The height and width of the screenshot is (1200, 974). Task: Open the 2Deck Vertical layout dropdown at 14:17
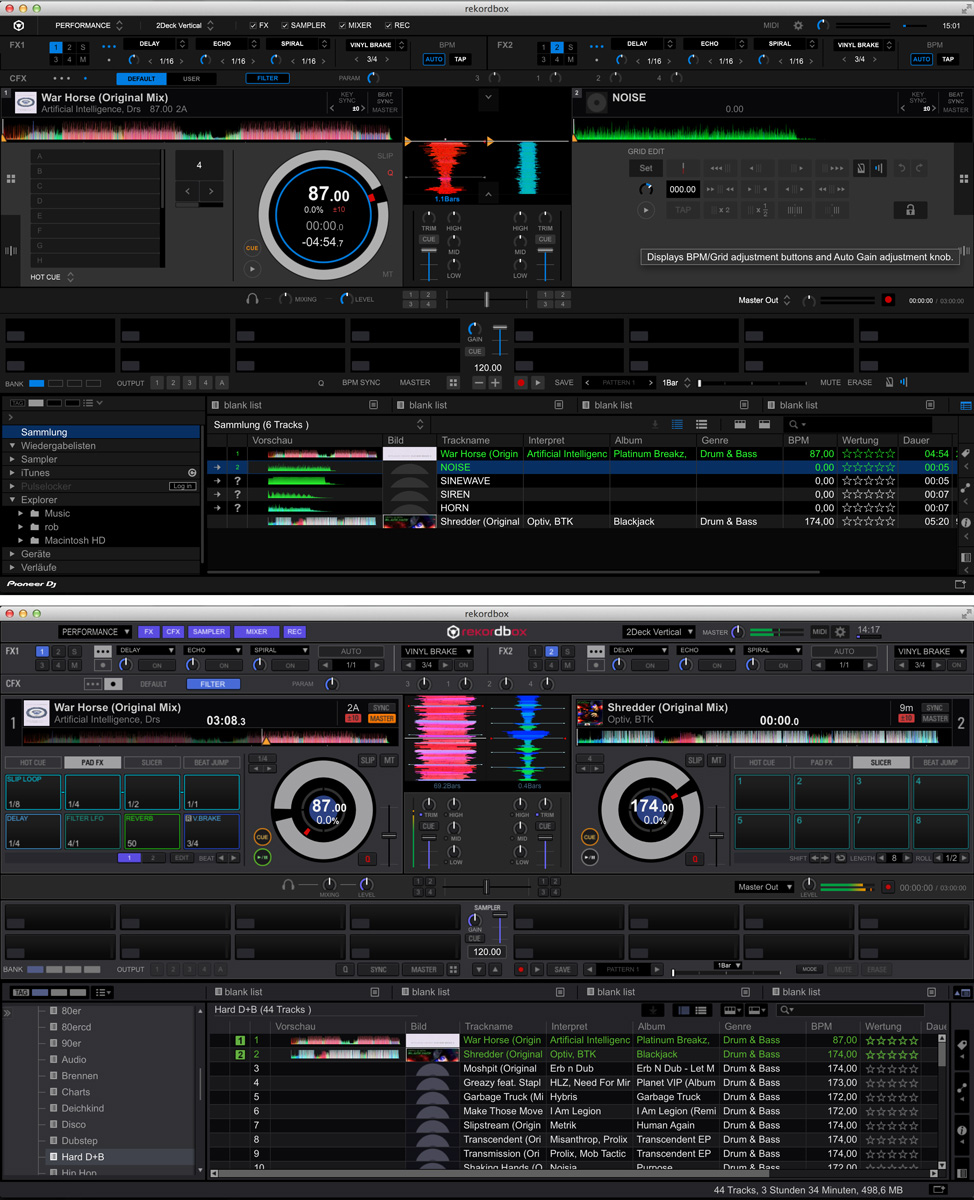(658, 632)
